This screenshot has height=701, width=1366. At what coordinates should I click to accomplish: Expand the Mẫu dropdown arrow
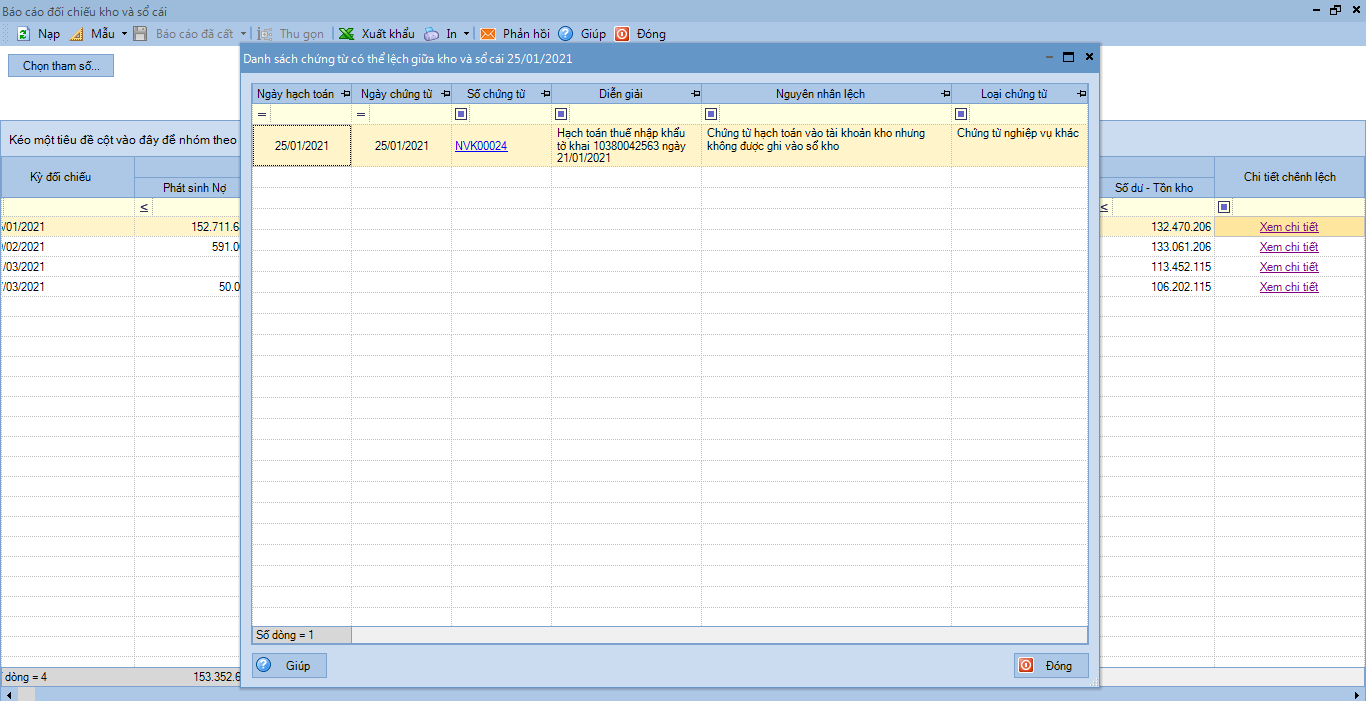(x=124, y=34)
